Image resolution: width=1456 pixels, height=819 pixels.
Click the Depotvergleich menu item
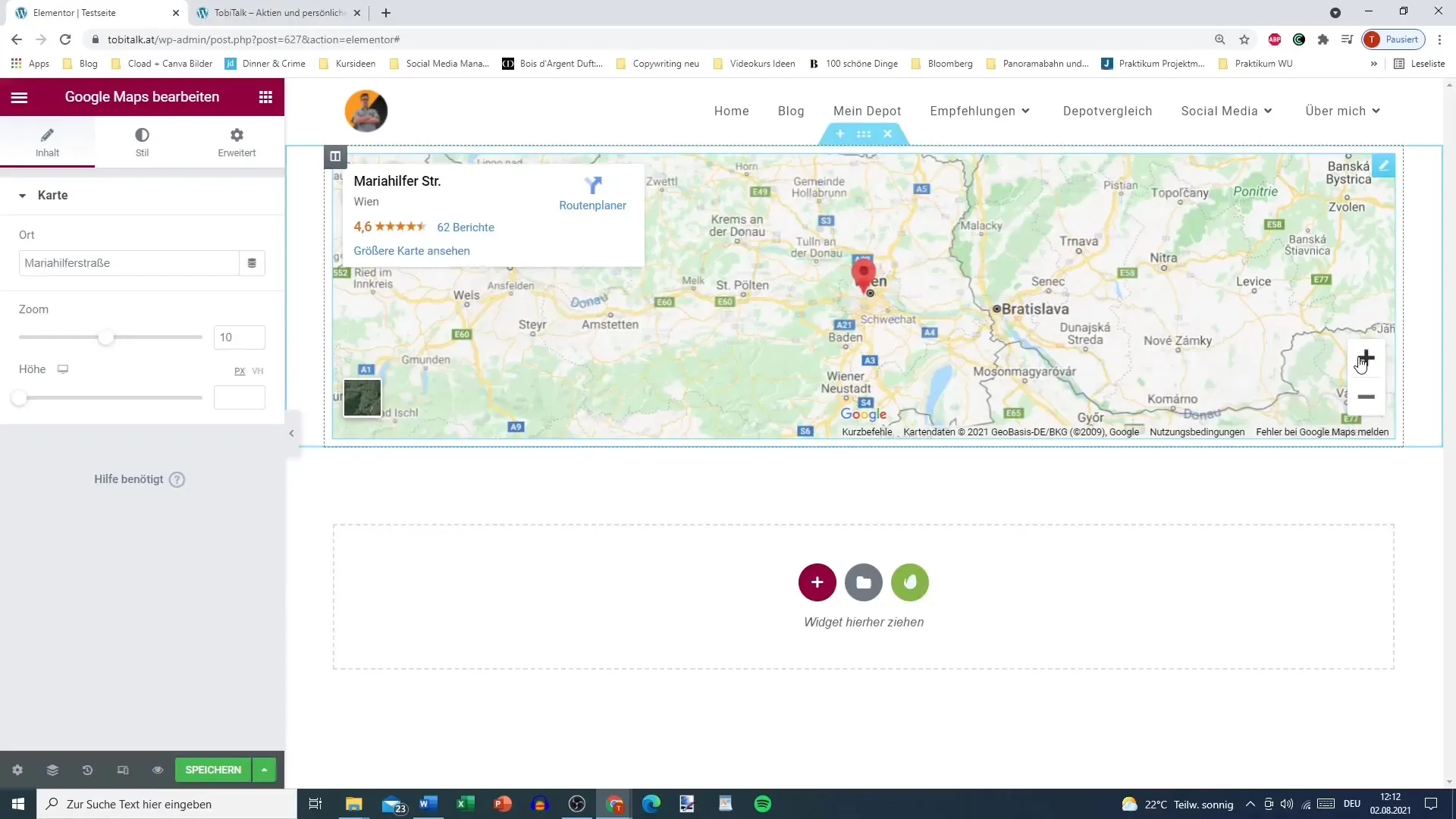1107,111
